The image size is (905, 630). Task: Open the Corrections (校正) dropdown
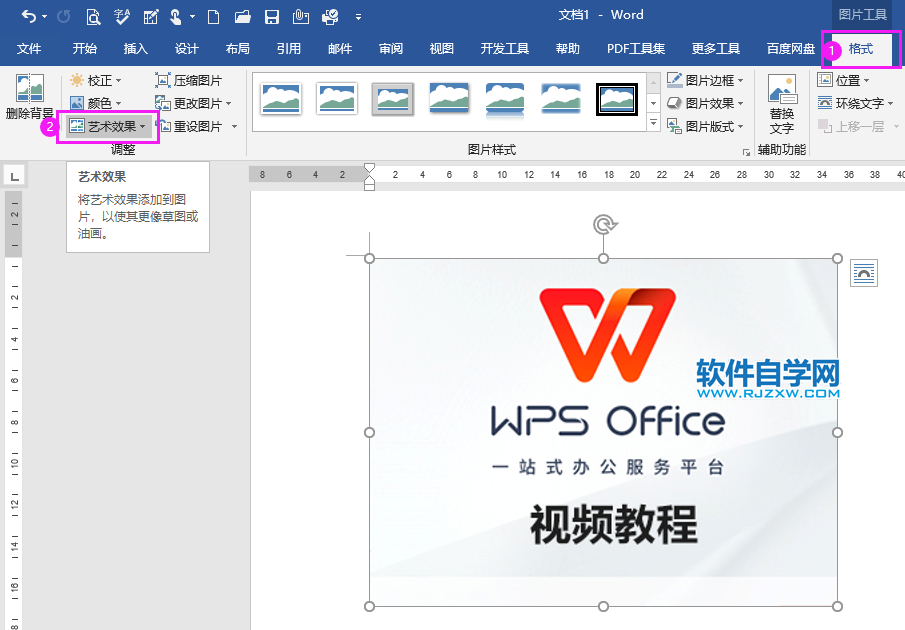(98, 80)
